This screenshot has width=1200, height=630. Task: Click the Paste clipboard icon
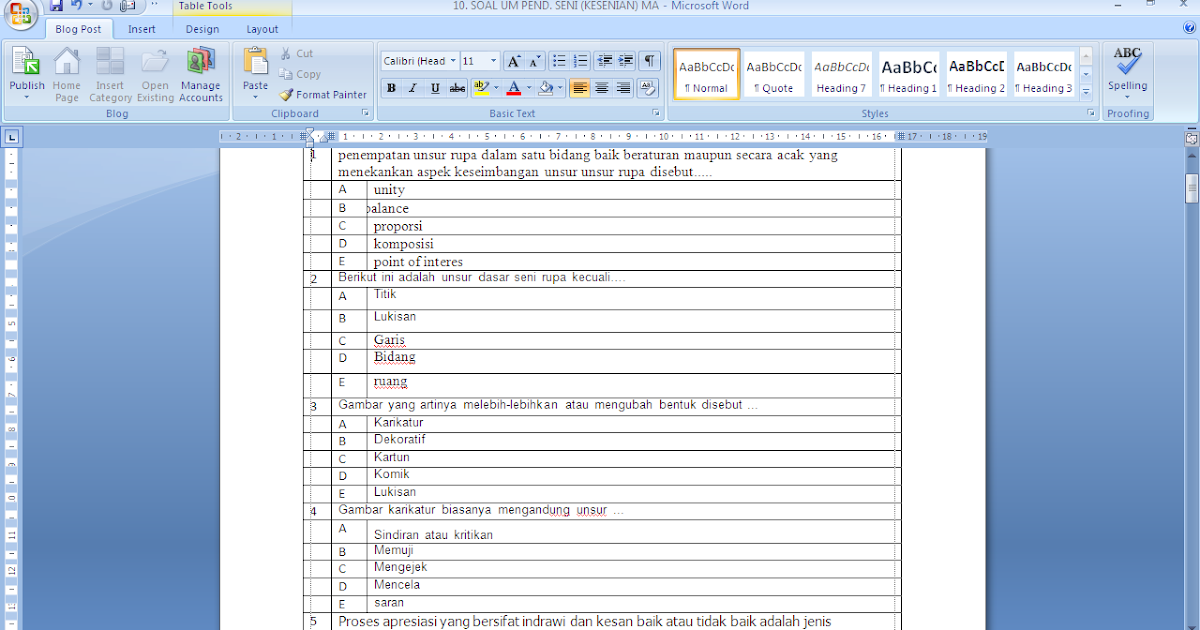tap(256, 62)
